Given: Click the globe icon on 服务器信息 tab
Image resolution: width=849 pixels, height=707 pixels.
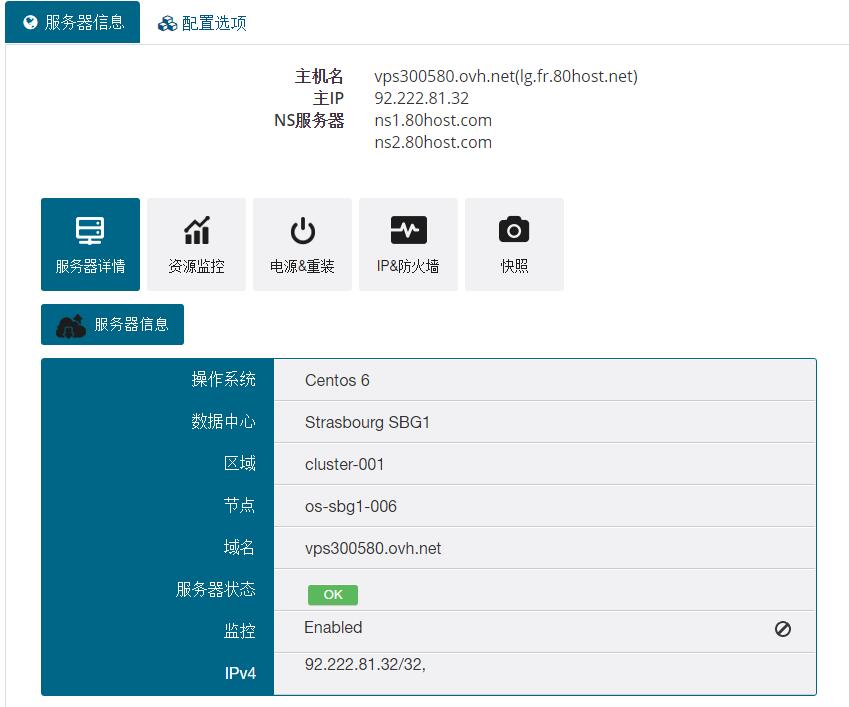Looking at the screenshot, I should [x=31, y=22].
